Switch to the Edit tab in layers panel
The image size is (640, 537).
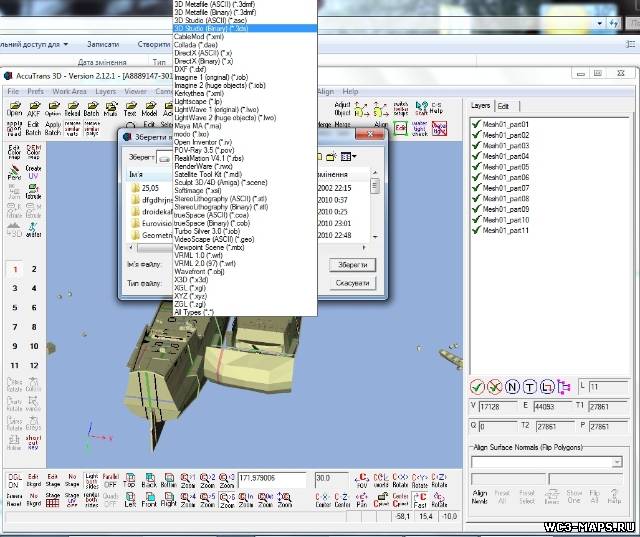[x=504, y=105]
